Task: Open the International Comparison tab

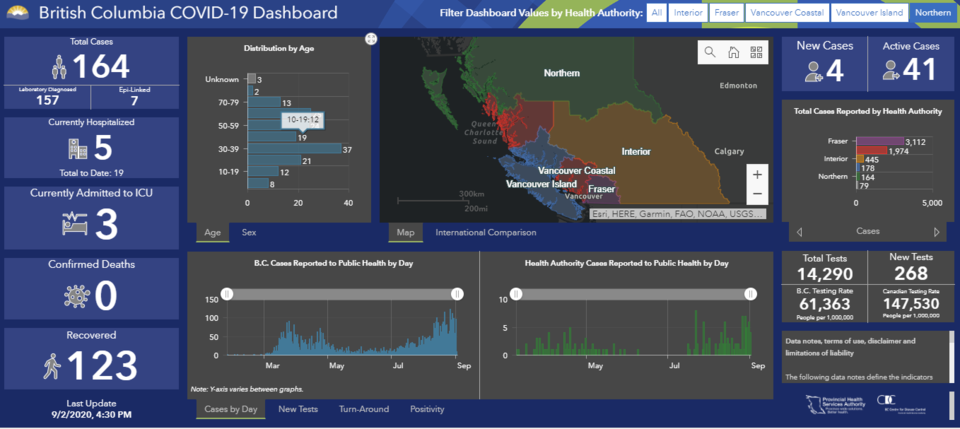Action: pyautogui.click(x=486, y=233)
